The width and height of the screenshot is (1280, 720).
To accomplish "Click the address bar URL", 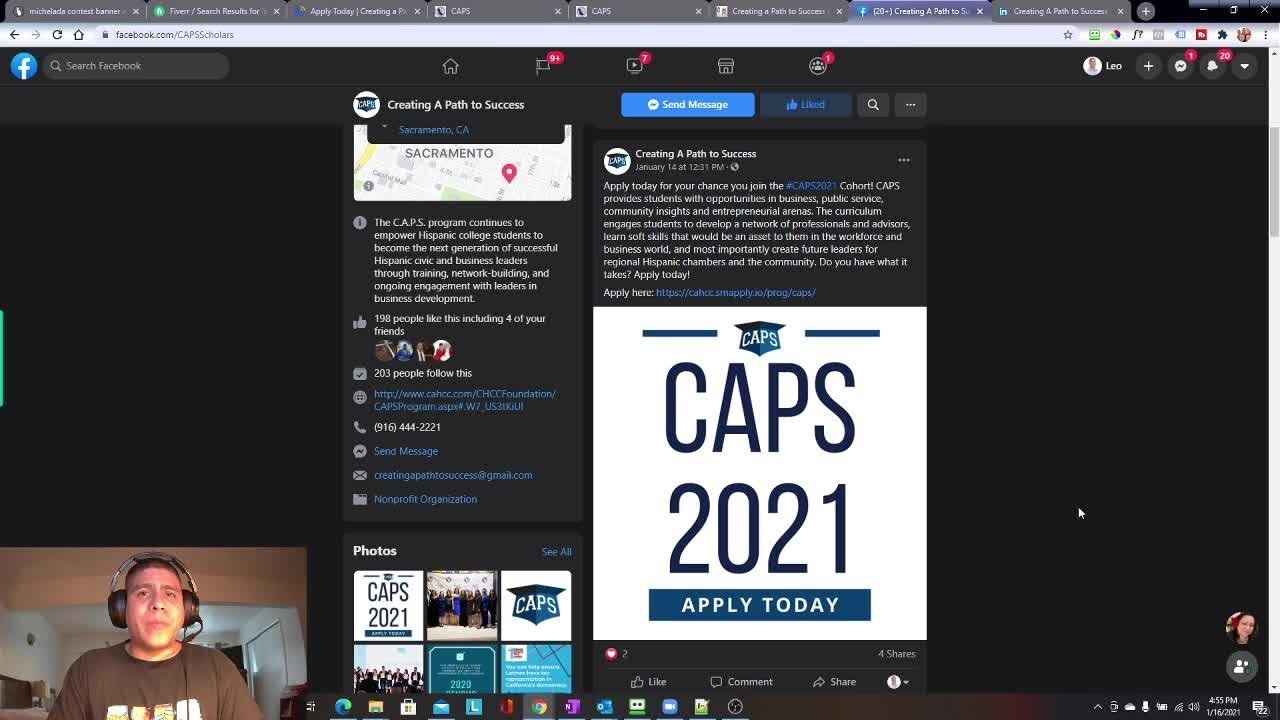I will point(175,35).
